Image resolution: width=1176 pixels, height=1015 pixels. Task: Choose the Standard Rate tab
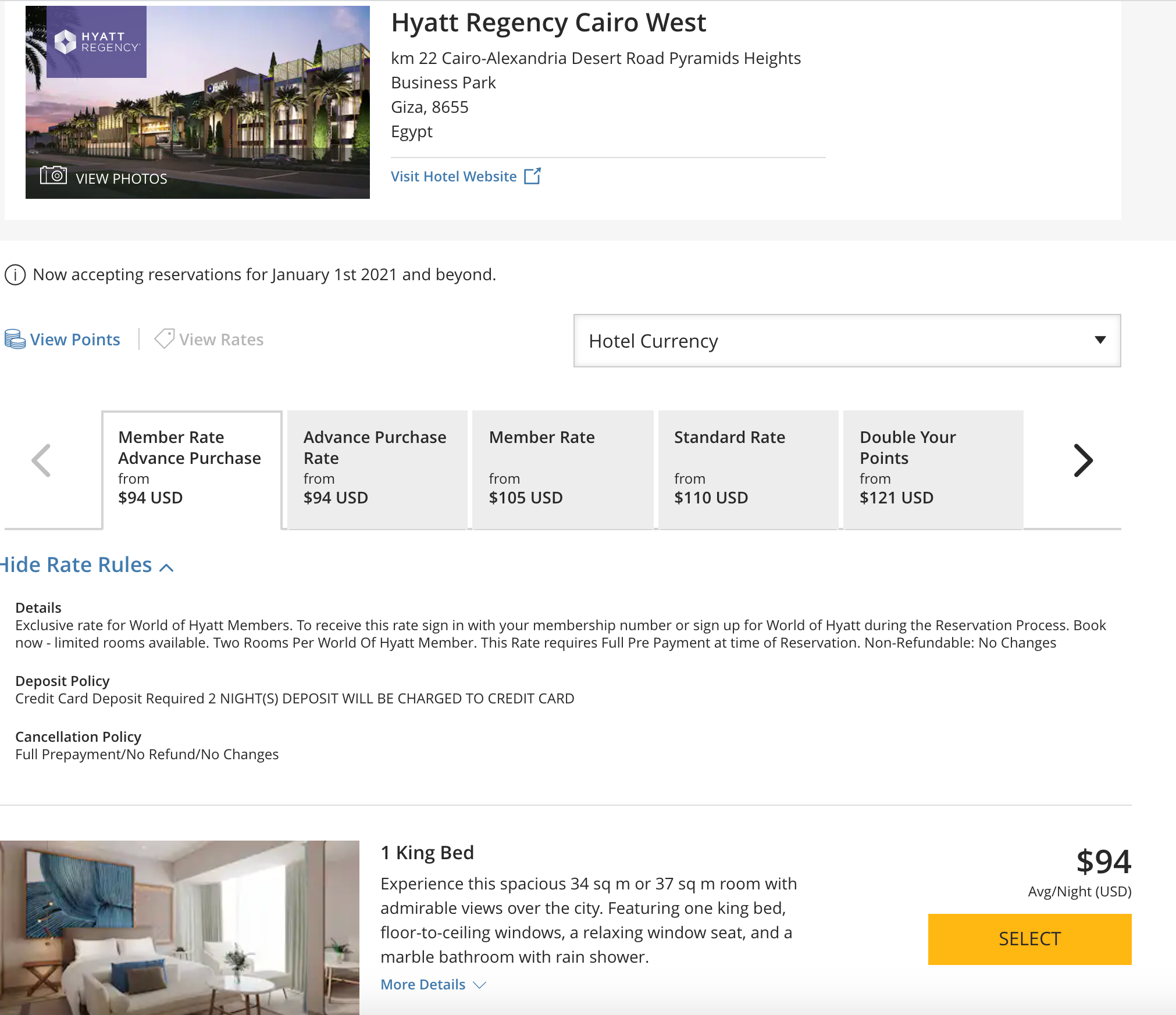748,469
